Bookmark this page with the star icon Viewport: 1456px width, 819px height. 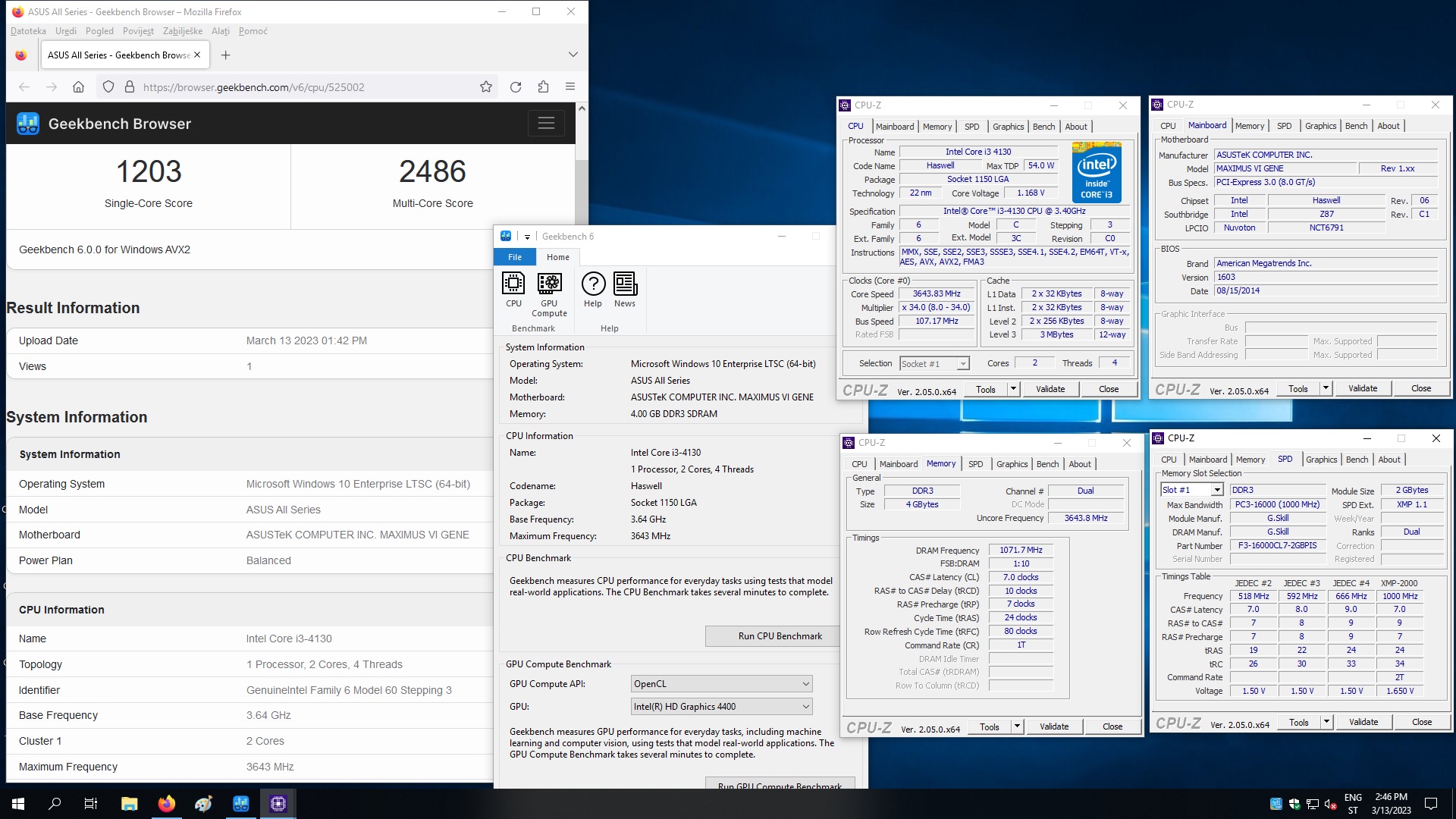click(x=486, y=87)
